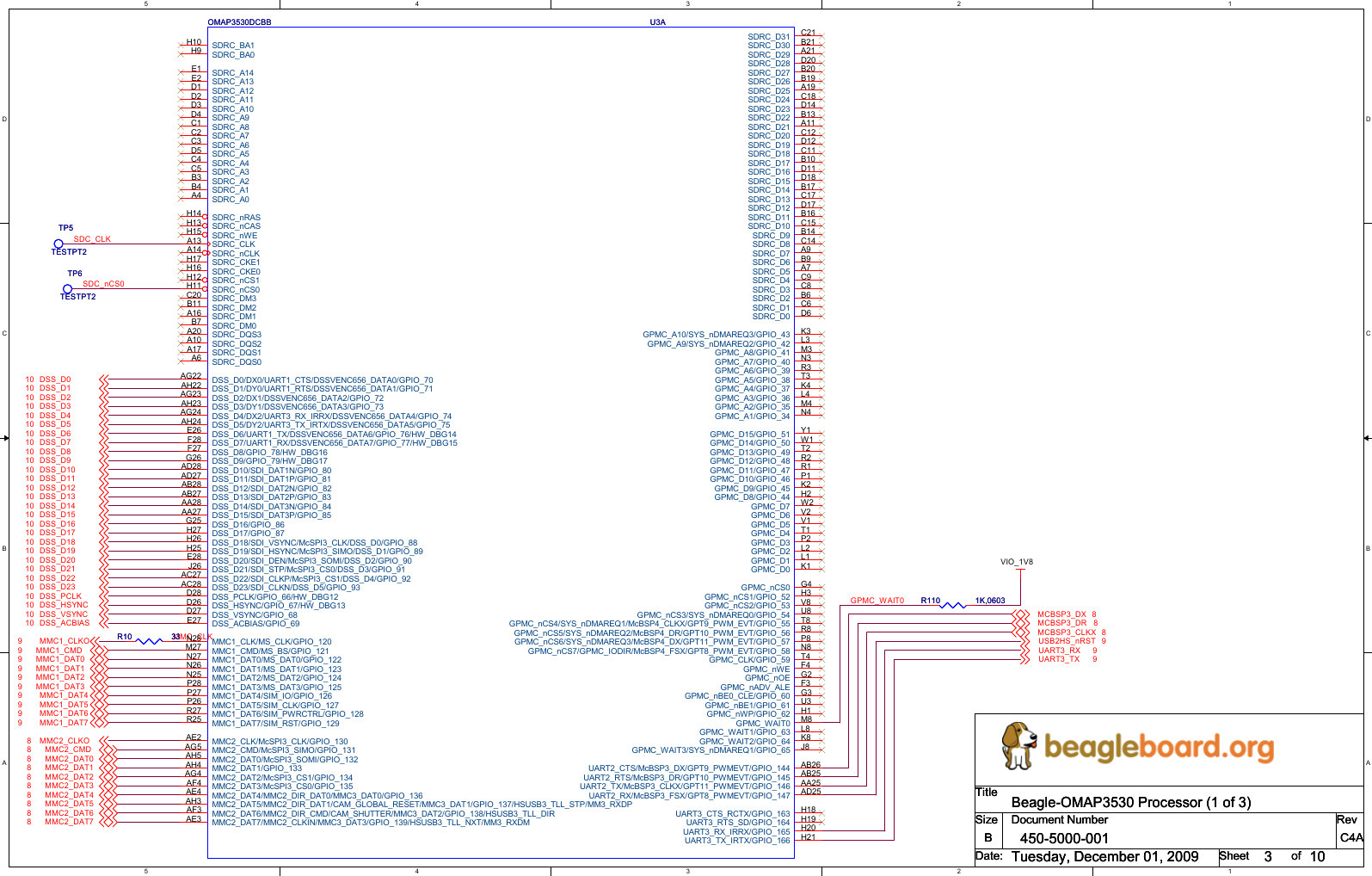The image size is (1372, 876).
Task: Click the pin number C21
Action: point(809,33)
